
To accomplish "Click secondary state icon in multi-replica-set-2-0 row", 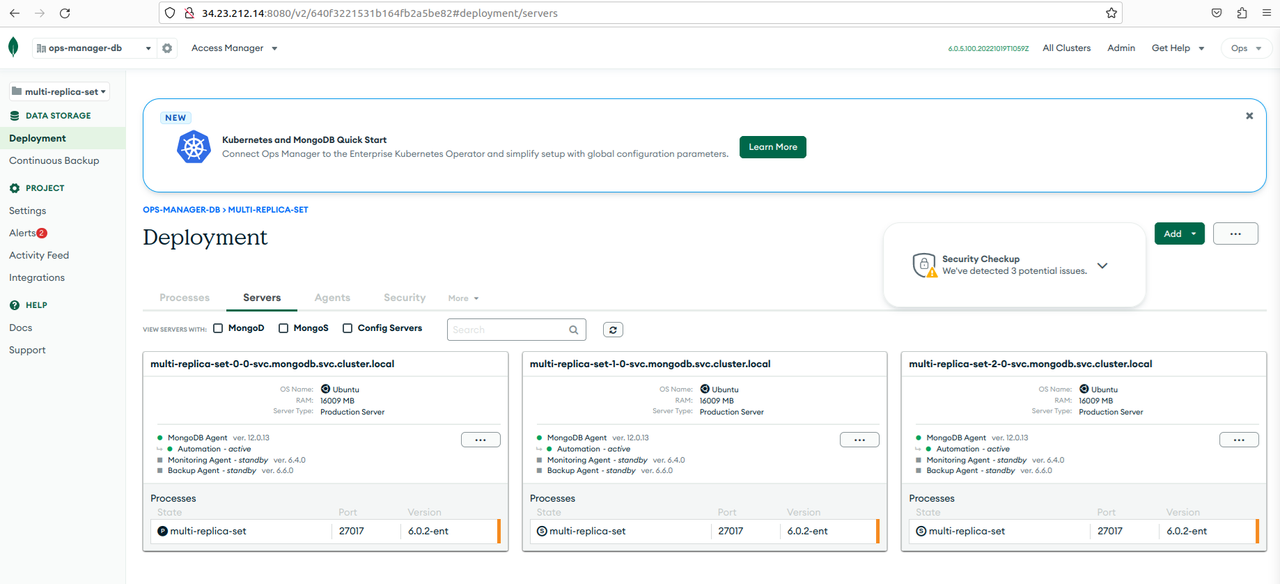I will [x=921, y=531].
